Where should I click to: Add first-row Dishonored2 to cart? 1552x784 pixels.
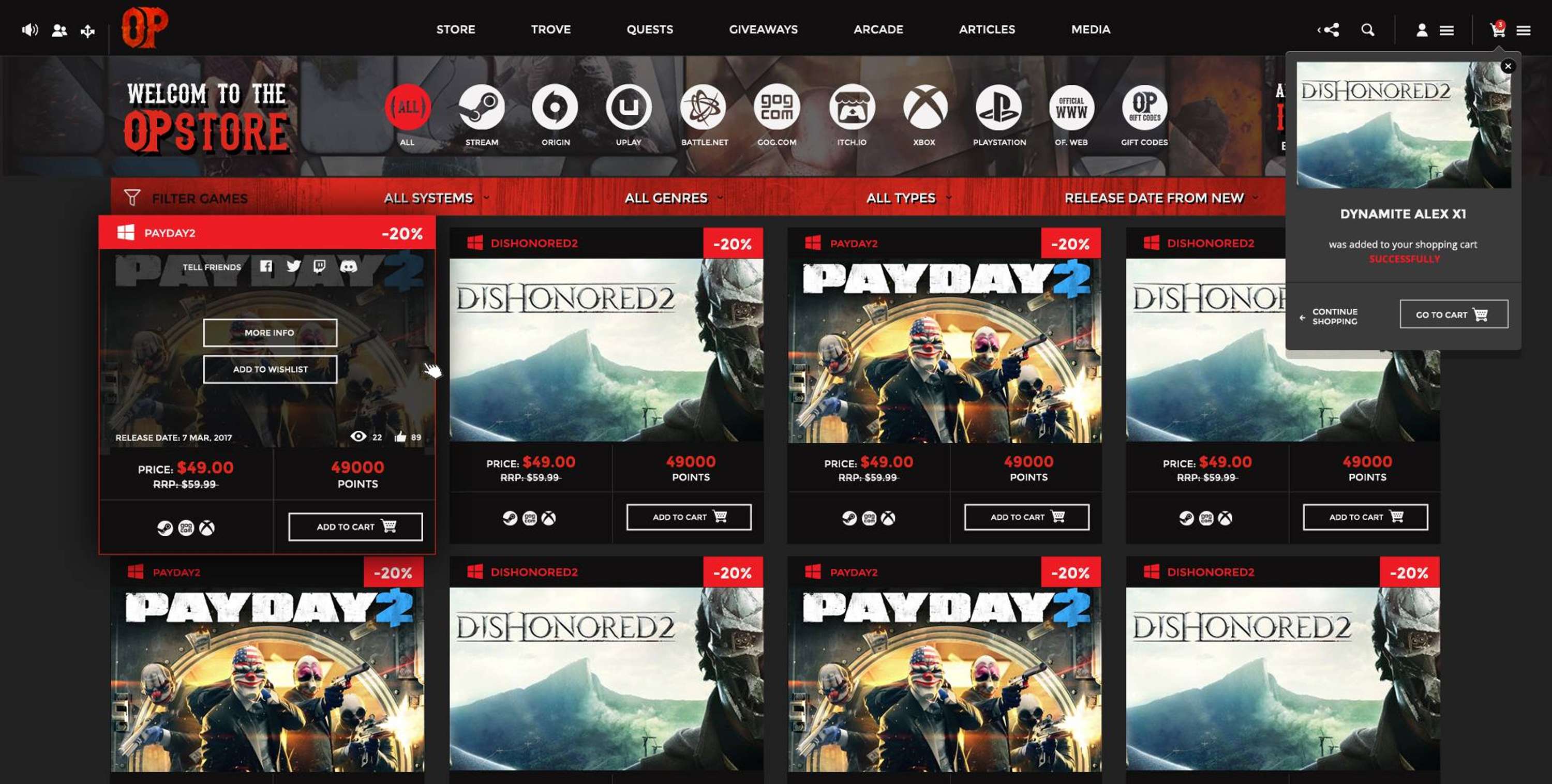(x=689, y=517)
